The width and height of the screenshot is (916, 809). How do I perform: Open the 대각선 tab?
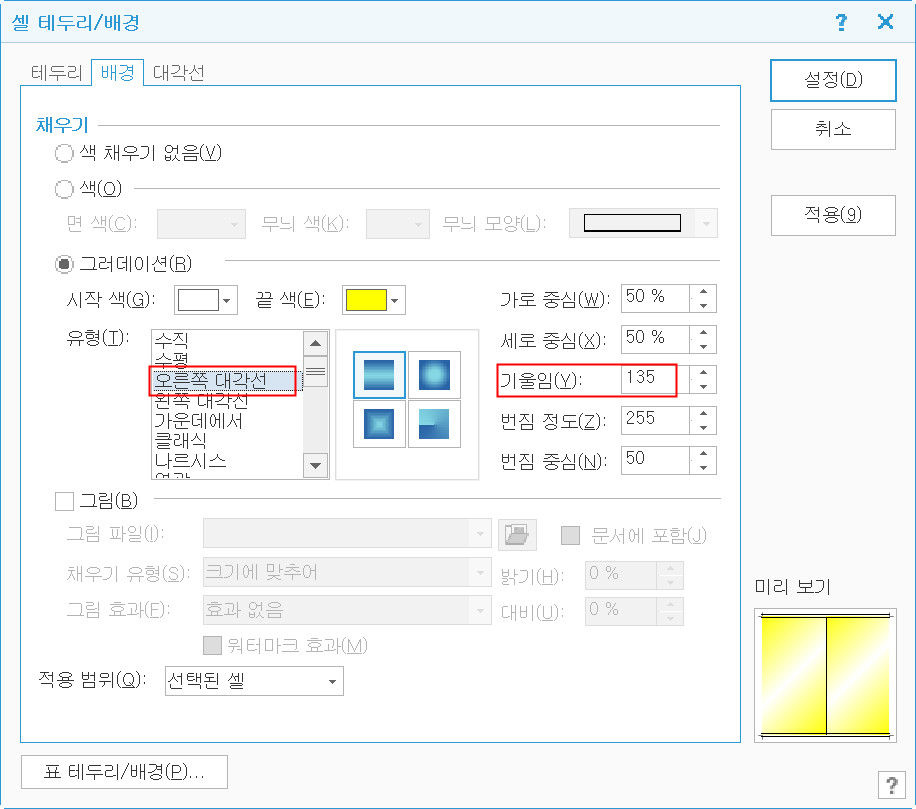[x=178, y=73]
